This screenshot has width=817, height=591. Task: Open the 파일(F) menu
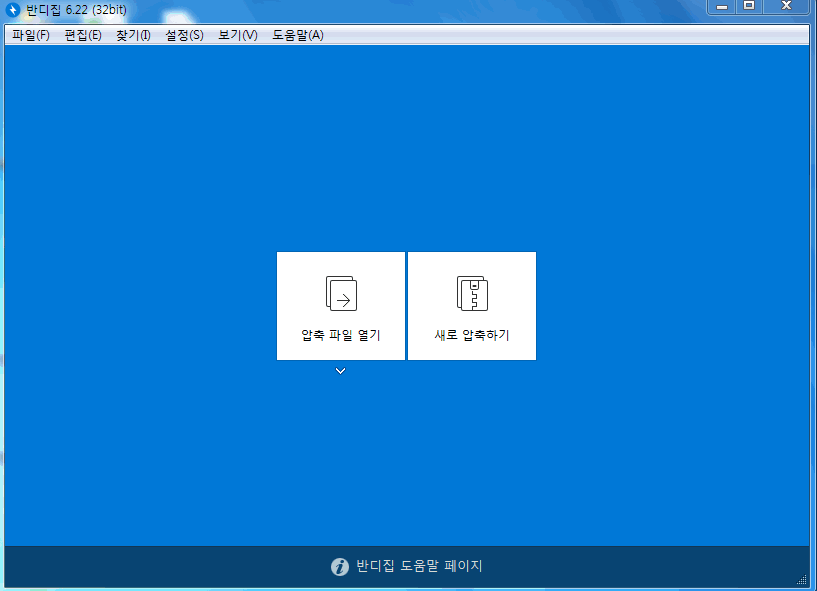pyautogui.click(x=31, y=35)
